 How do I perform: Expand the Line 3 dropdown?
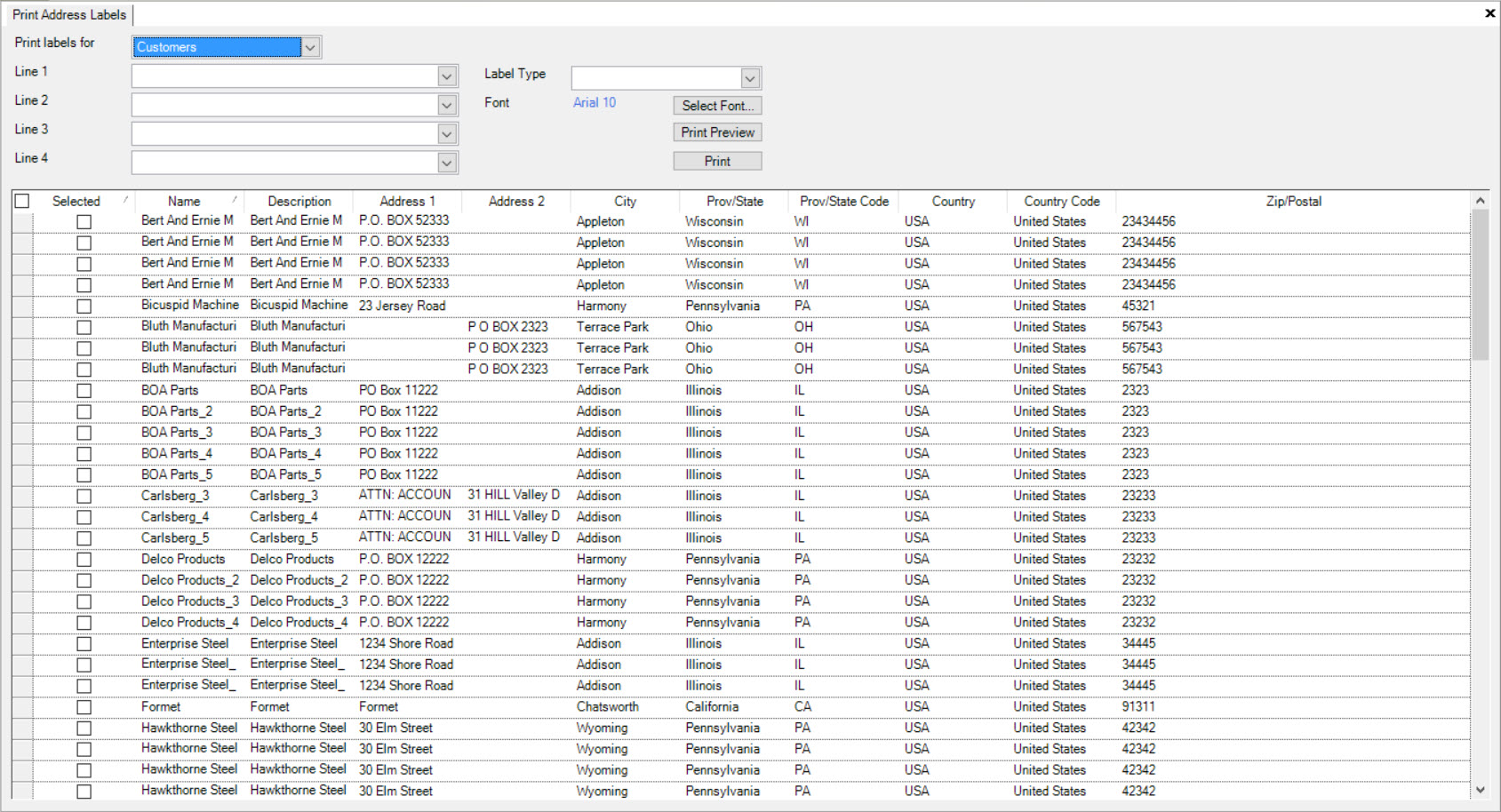click(447, 134)
